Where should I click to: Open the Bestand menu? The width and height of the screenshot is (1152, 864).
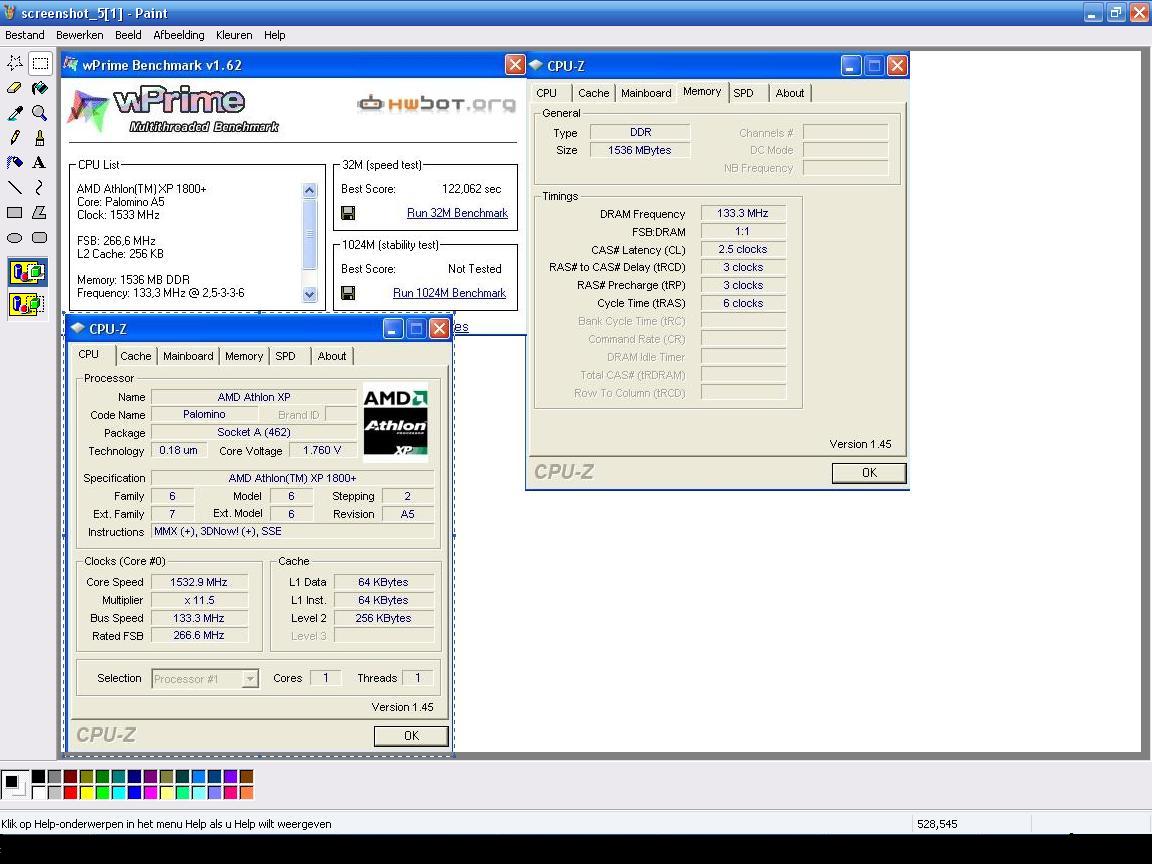pos(24,35)
